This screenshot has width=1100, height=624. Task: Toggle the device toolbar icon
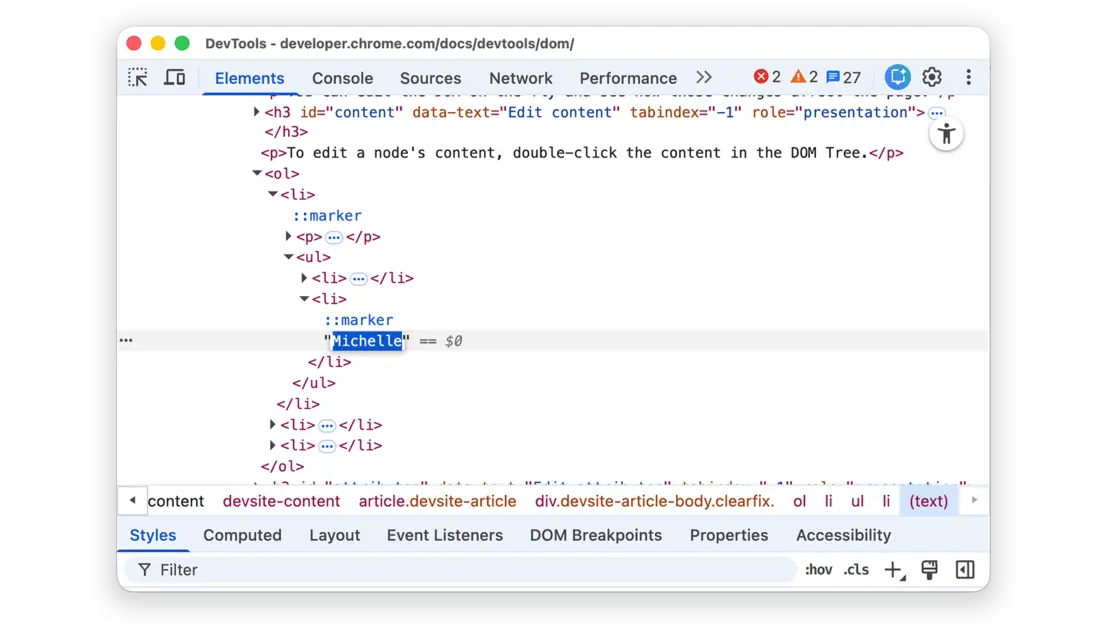click(x=175, y=77)
